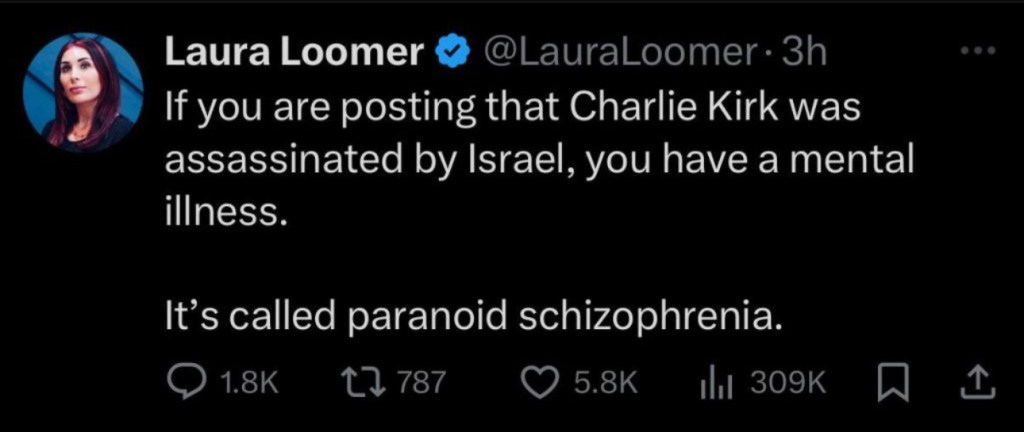Click the 787 repost count
1024x432 pixels.
422,381
